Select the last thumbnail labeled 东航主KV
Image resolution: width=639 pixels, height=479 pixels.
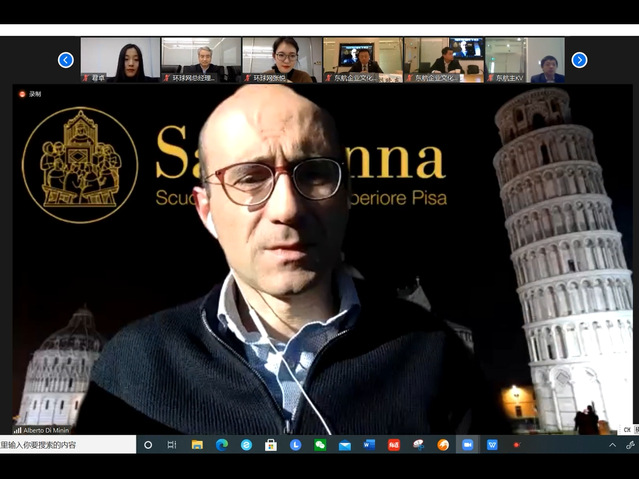(x=525, y=60)
